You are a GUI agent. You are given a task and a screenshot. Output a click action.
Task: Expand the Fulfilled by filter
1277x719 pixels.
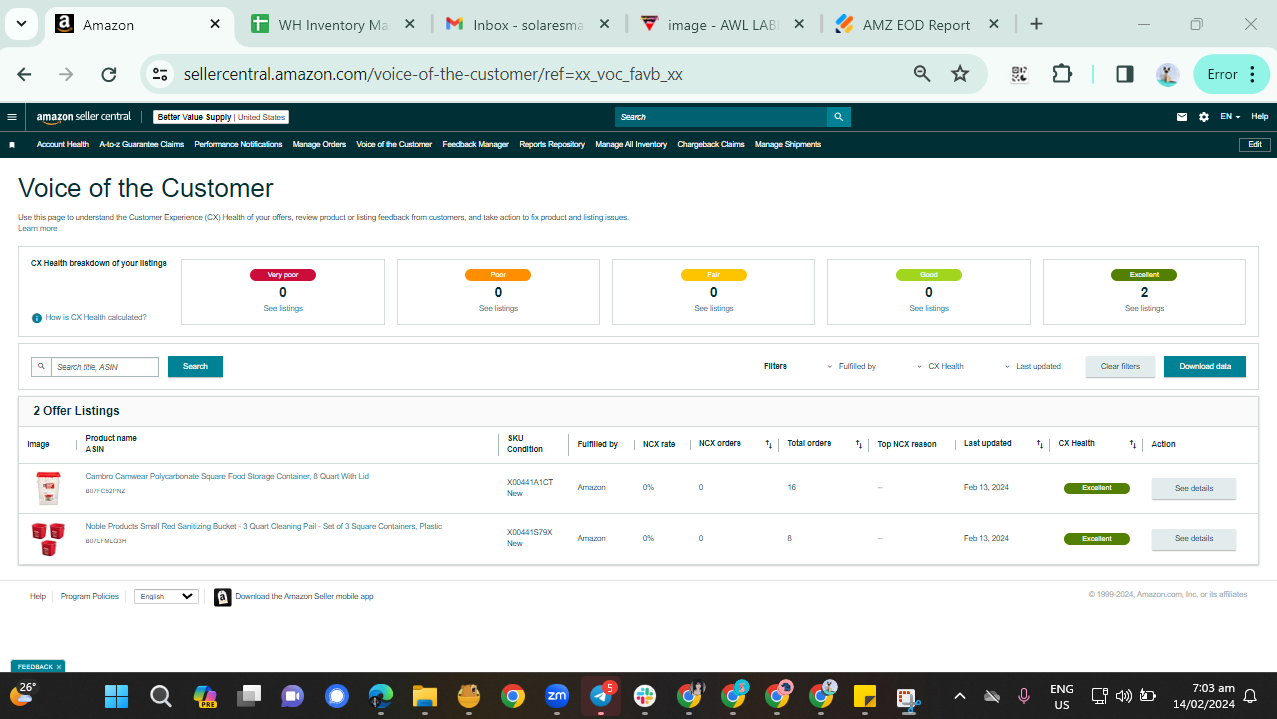(851, 367)
